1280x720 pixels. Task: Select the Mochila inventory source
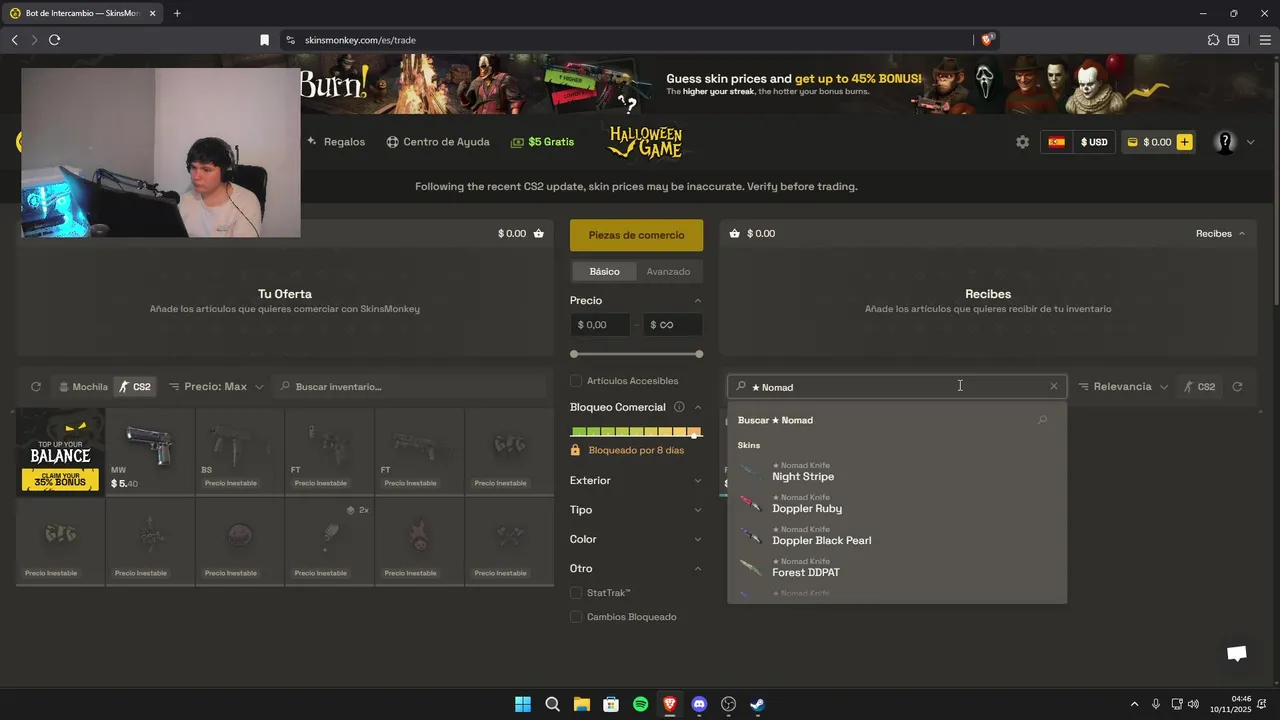point(83,387)
